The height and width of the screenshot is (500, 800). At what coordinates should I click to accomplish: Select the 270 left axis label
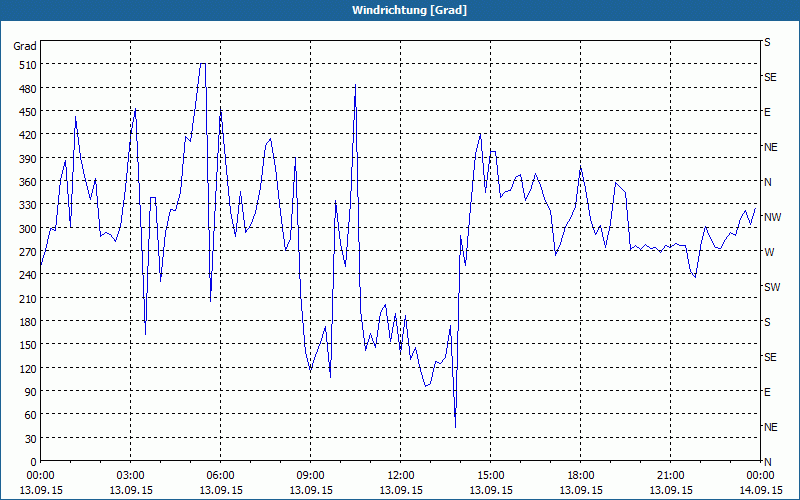click(x=28, y=252)
